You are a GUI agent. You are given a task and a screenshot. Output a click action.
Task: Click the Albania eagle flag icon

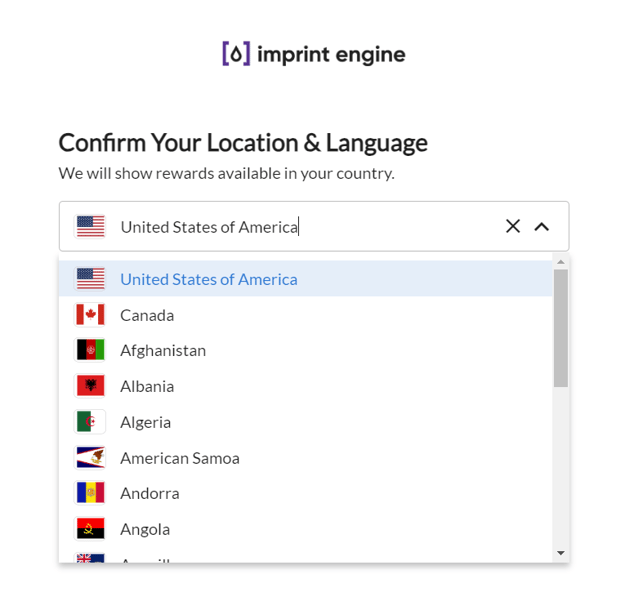90,385
